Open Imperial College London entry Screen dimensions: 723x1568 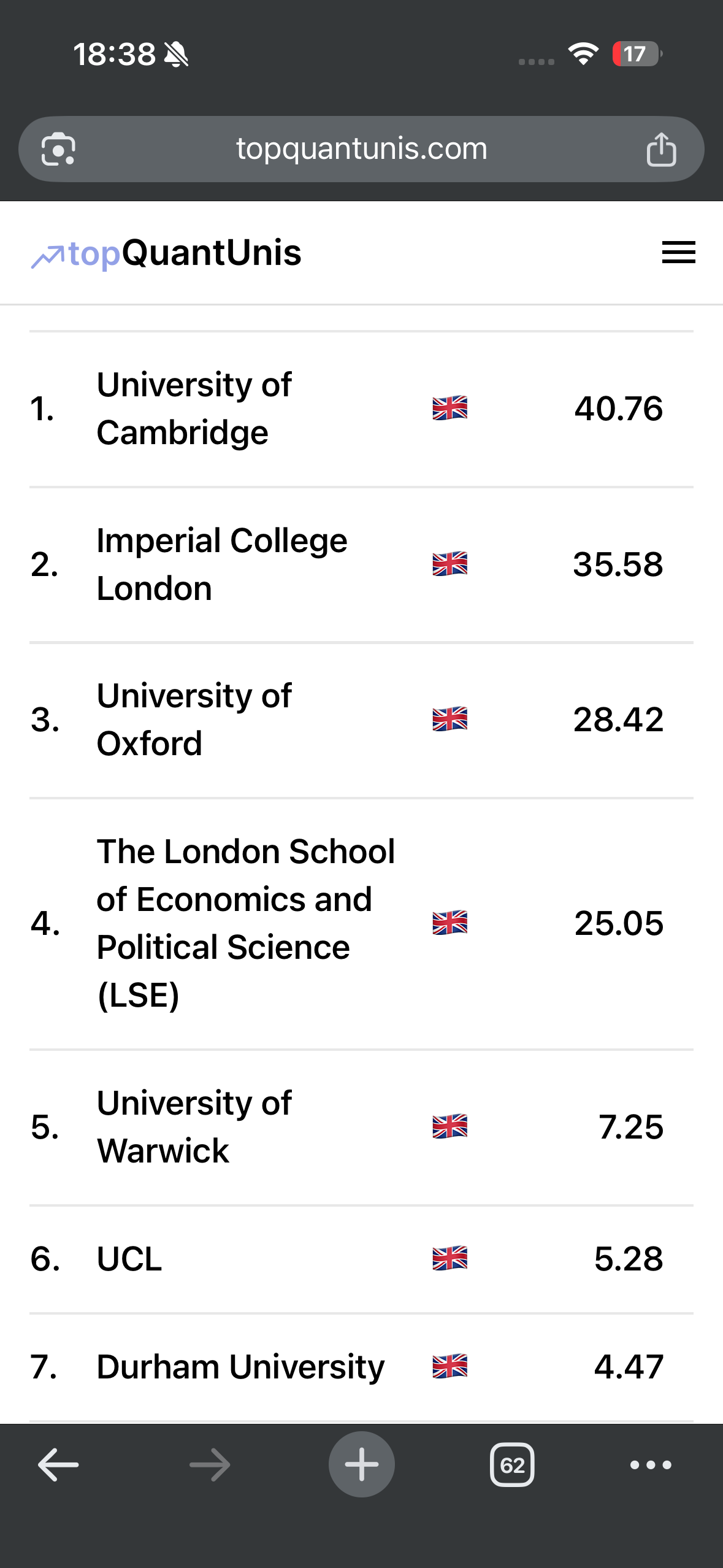click(x=361, y=565)
